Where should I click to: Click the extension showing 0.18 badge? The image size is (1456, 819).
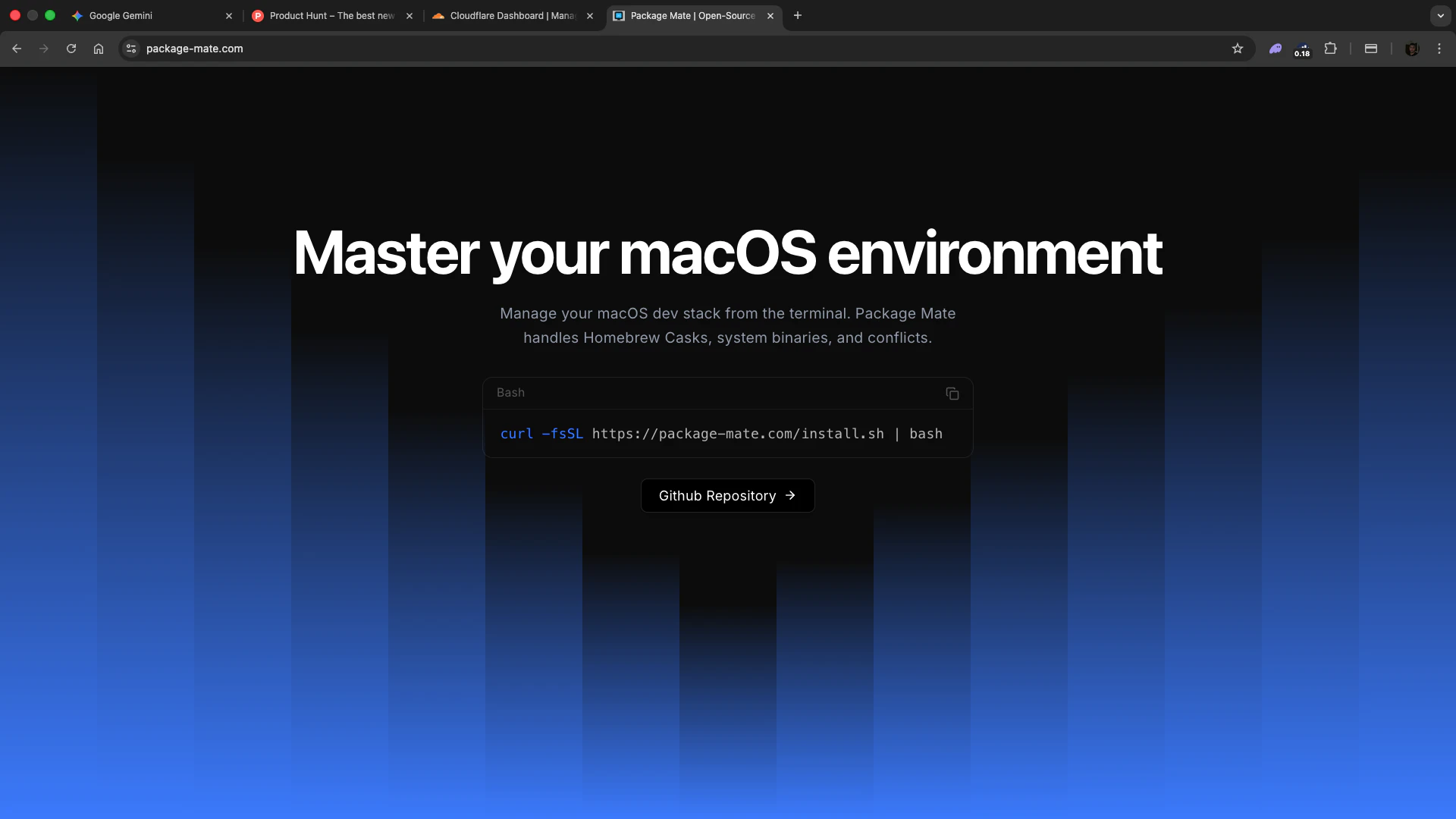pyautogui.click(x=1302, y=49)
